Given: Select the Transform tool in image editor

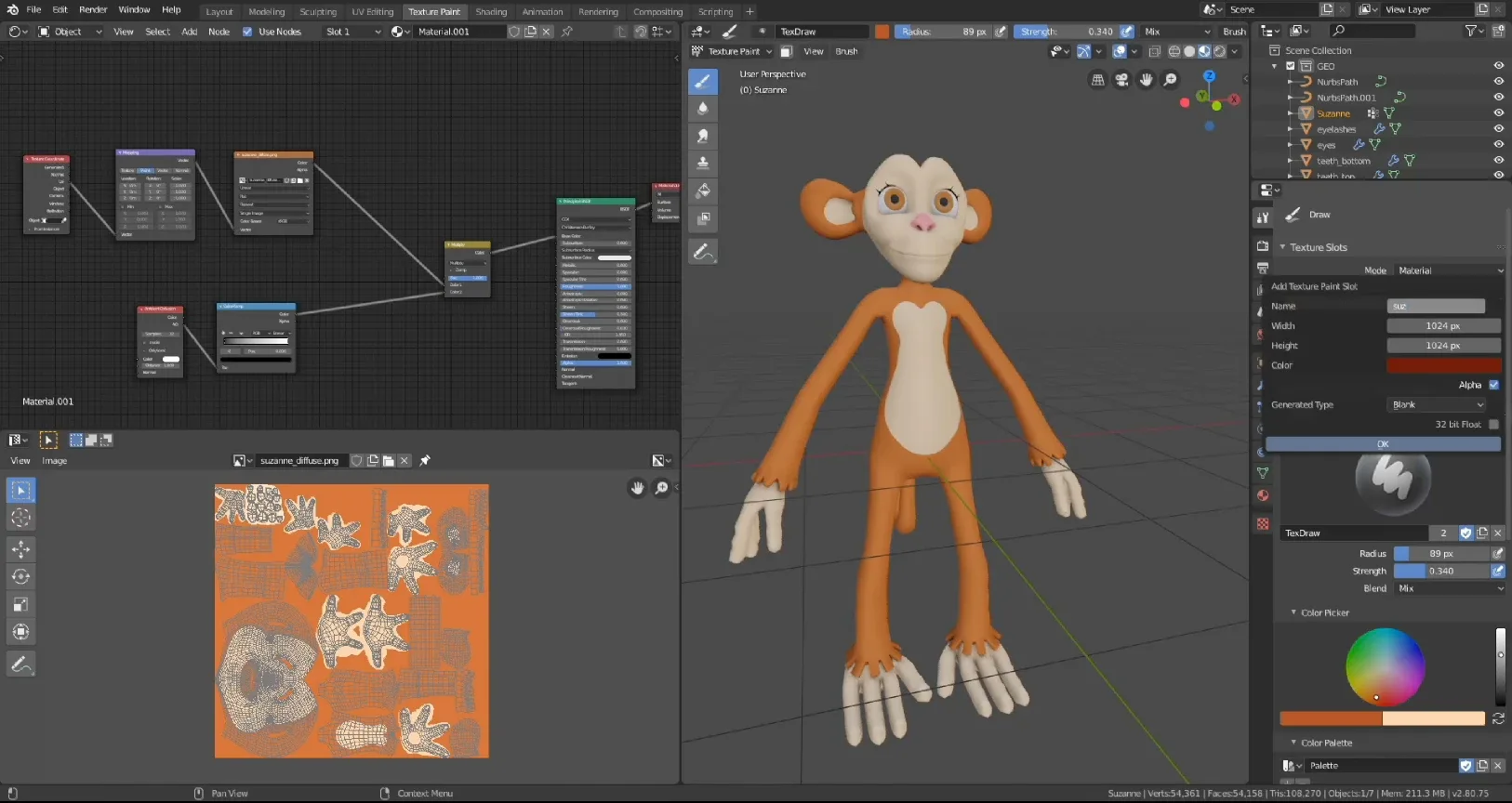Looking at the screenshot, I should (x=20, y=632).
